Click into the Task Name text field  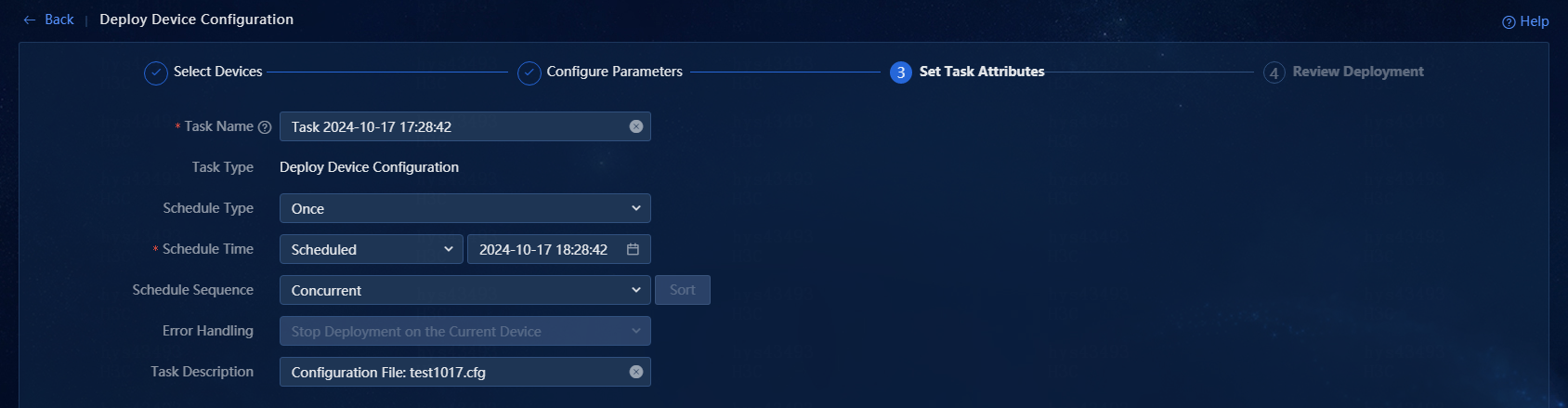click(455, 126)
